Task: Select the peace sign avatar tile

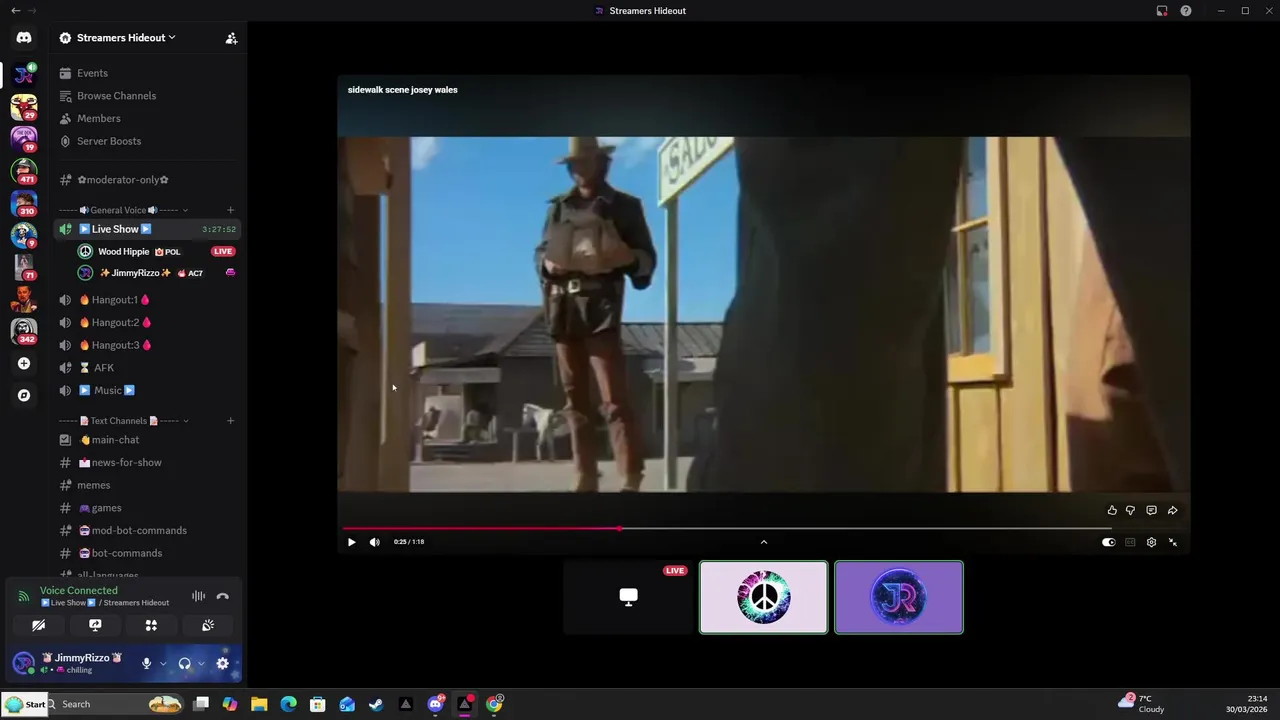Action: (x=764, y=597)
